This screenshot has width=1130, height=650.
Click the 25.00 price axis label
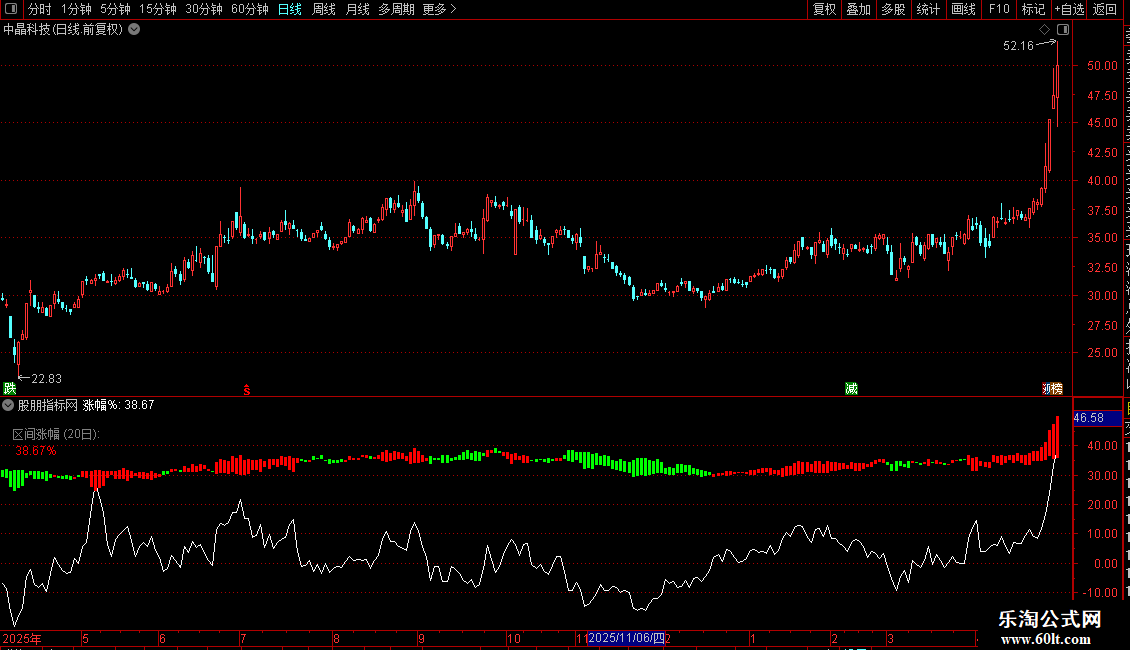tap(1102, 353)
